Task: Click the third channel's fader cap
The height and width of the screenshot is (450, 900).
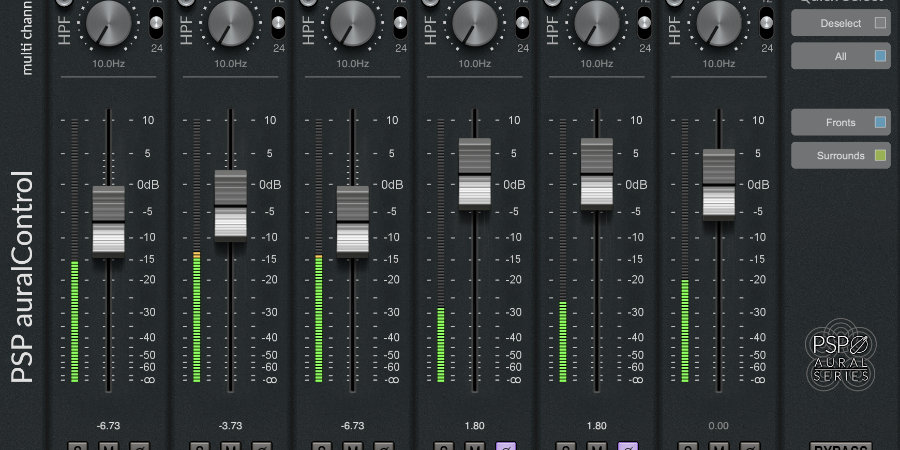Action: coord(353,221)
